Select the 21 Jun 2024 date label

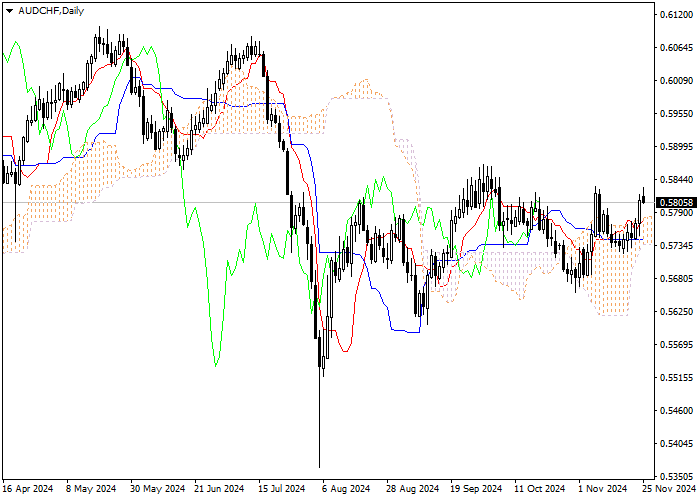point(219,489)
